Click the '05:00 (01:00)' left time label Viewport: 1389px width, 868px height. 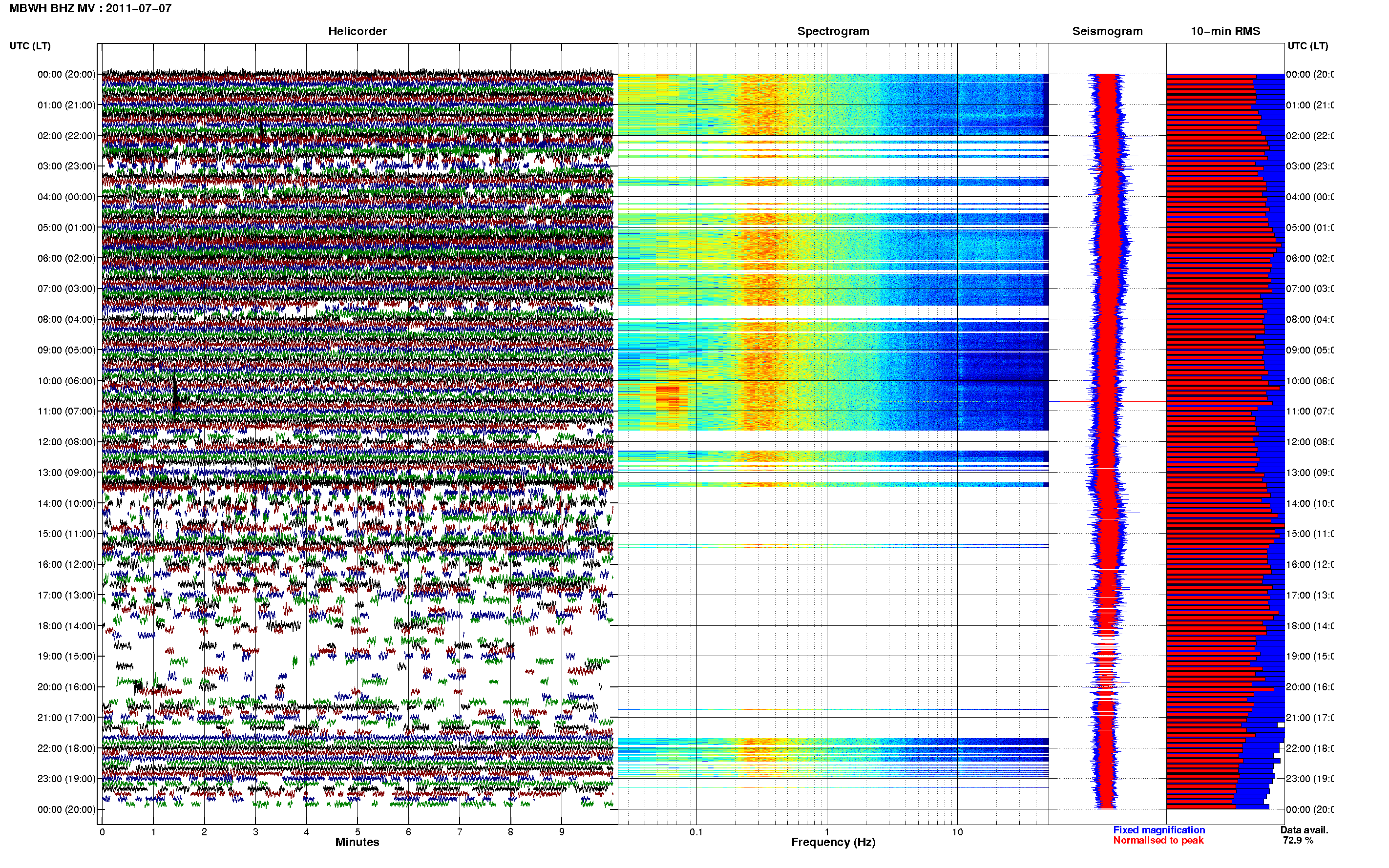point(66,227)
